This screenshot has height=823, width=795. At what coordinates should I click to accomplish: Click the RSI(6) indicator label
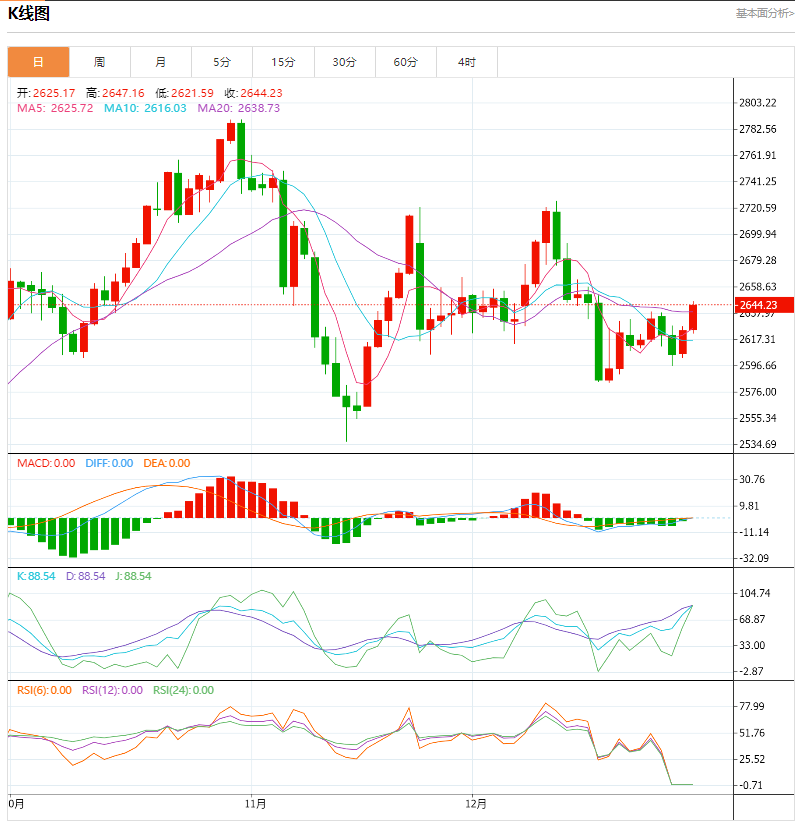[x=45, y=690]
